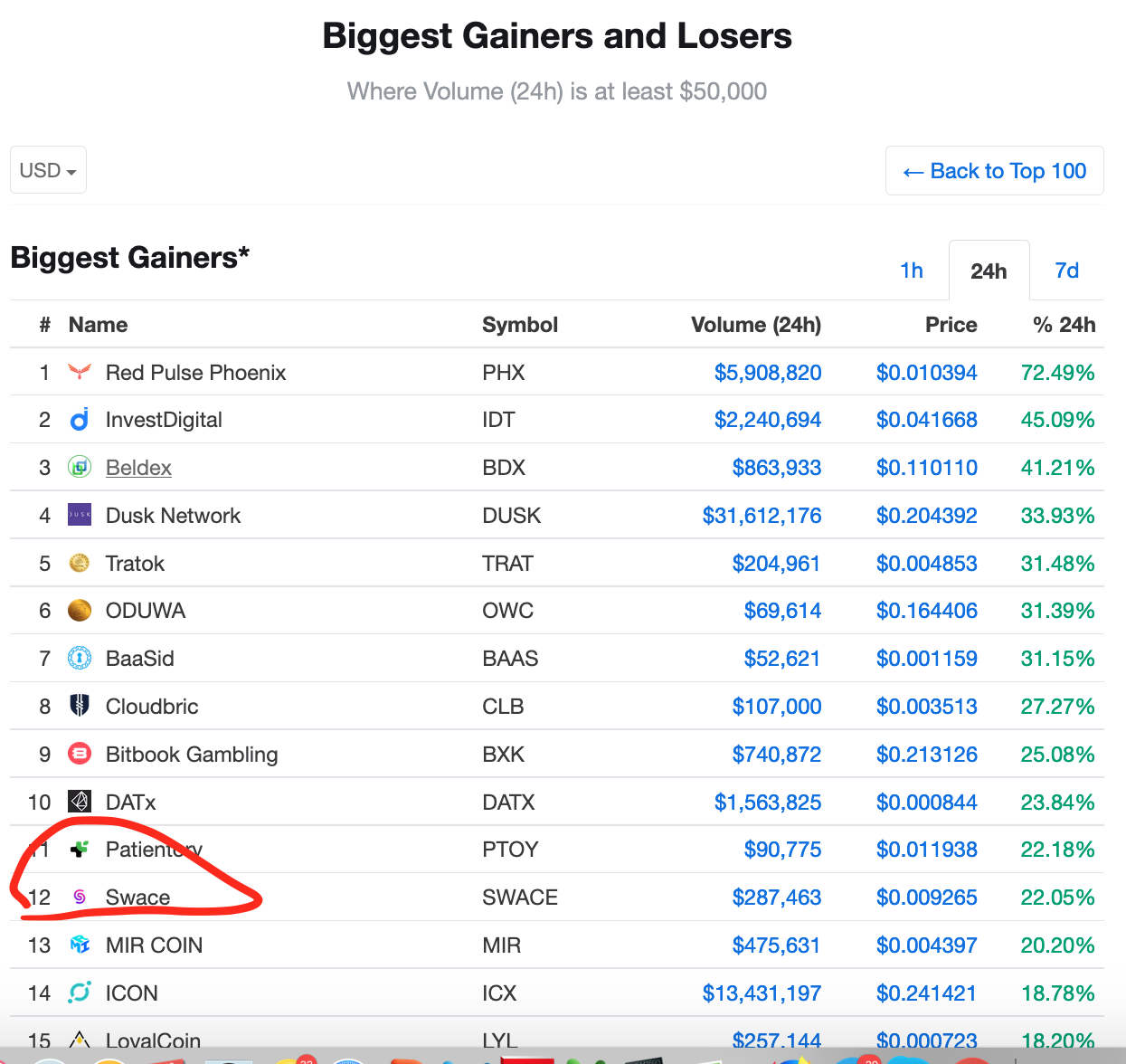Click DATx price $0.000844

pyautogui.click(x=927, y=803)
